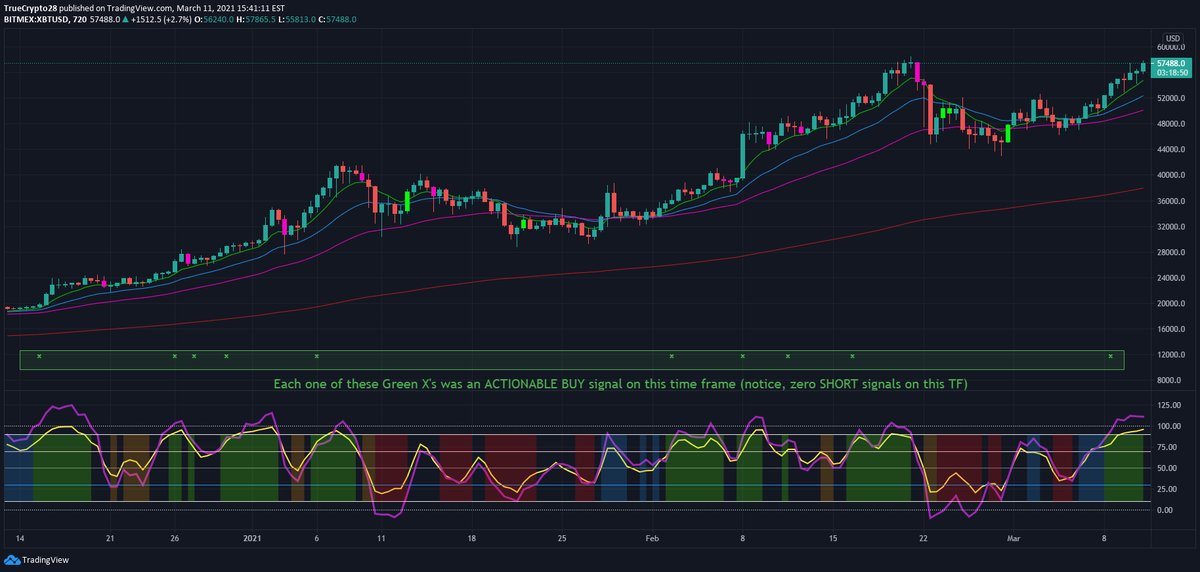Click the 8000.0 price axis label

coord(1171,380)
